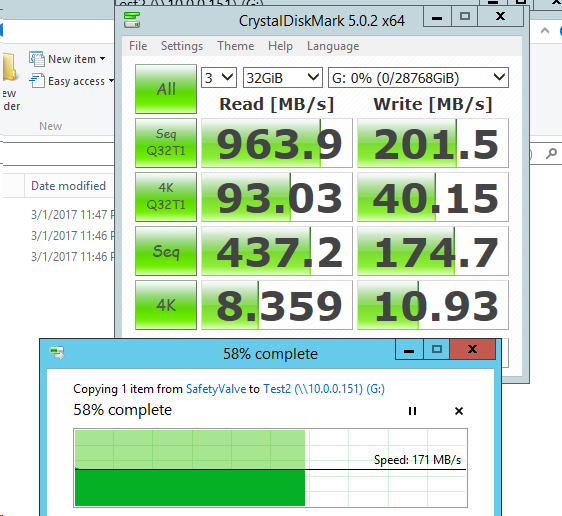The width and height of the screenshot is (562, 516).
Task: Click the 4K Q32T1 read result 93.03
Action: pos(277,197)
